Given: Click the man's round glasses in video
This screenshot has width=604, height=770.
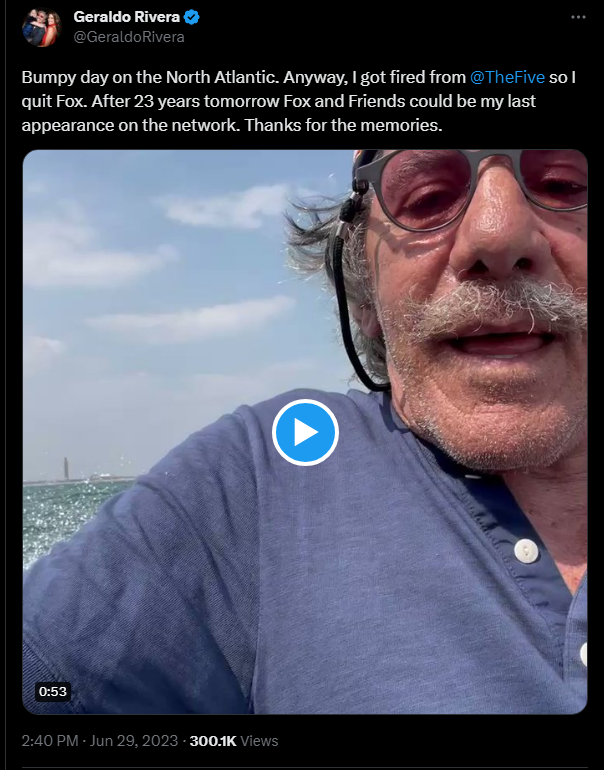Looking at the screenshot, I should [x=471, y=189].
